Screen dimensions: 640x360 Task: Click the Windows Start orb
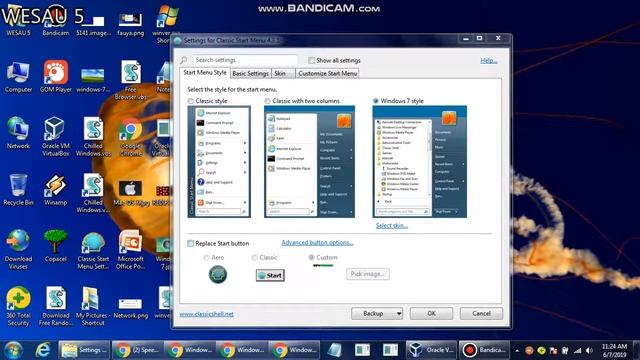click(x=13, y=350)
